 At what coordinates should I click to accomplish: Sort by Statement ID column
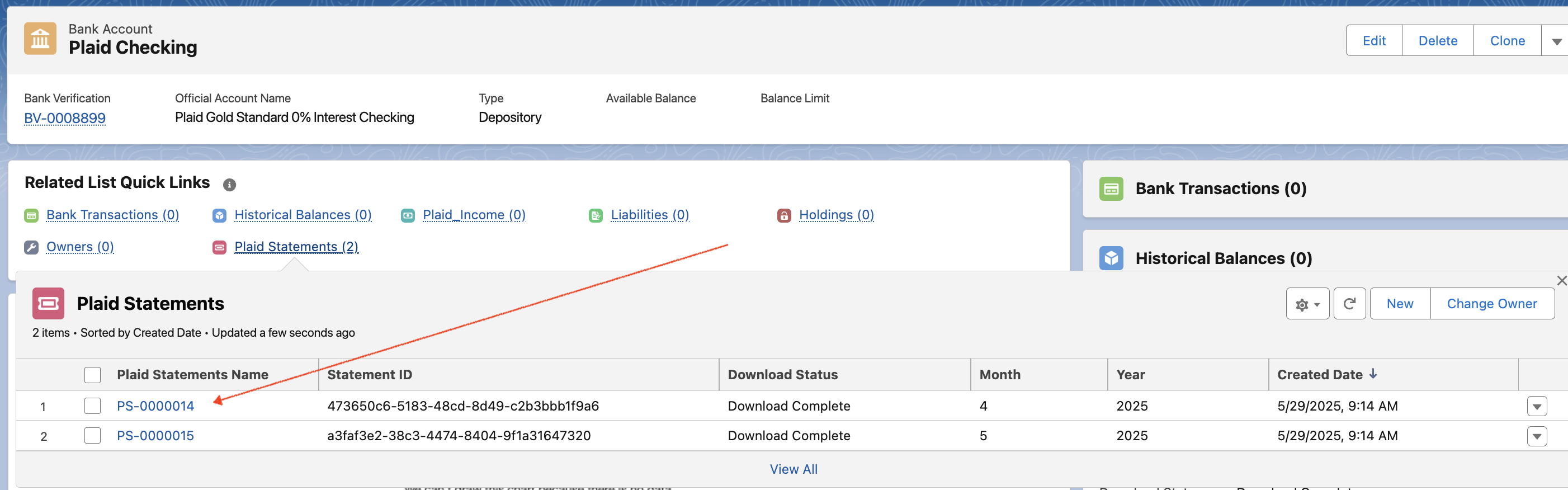click(x=370, y=375)
